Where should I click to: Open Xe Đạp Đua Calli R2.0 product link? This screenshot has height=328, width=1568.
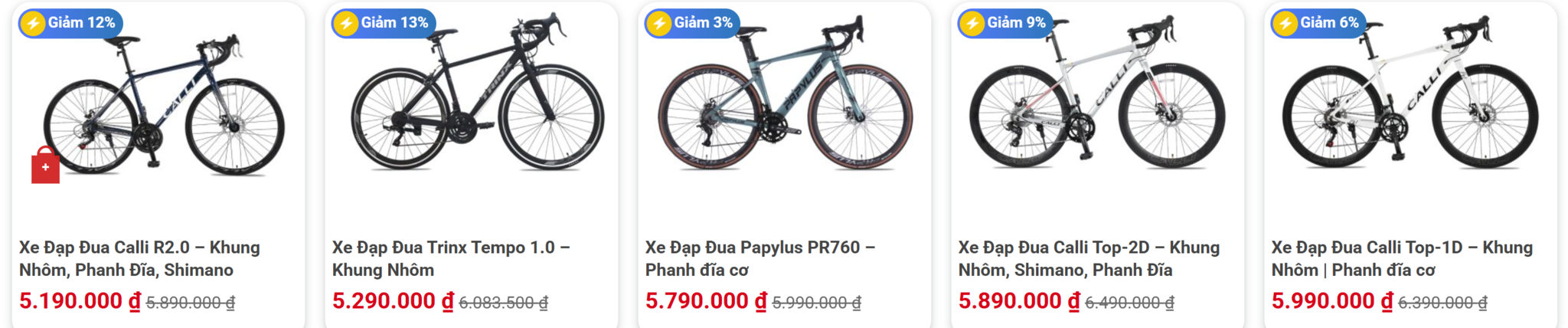coord(139,258)
